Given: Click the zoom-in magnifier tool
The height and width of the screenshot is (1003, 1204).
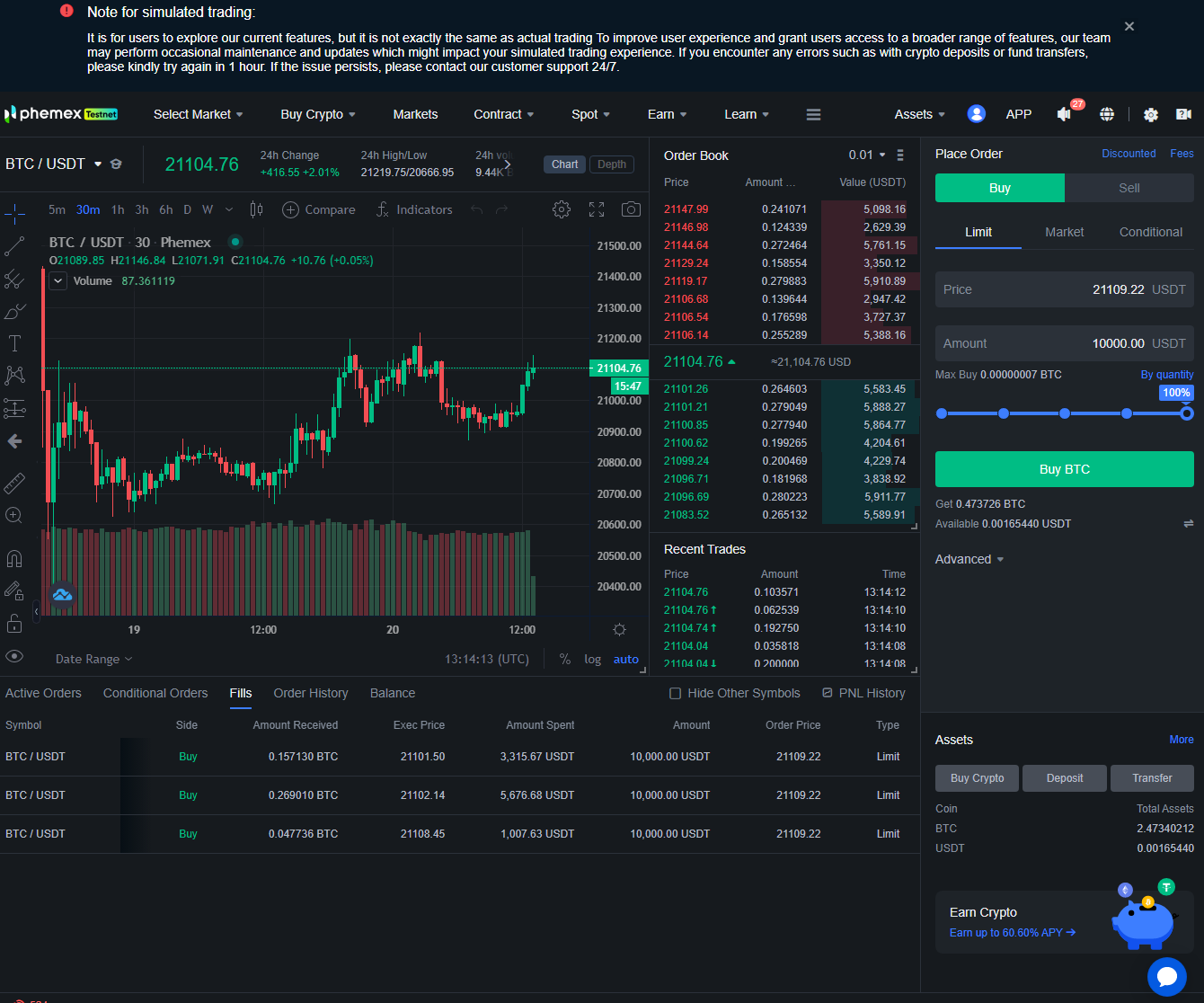Looking at the screenshot, I should [x=14, y=516].
